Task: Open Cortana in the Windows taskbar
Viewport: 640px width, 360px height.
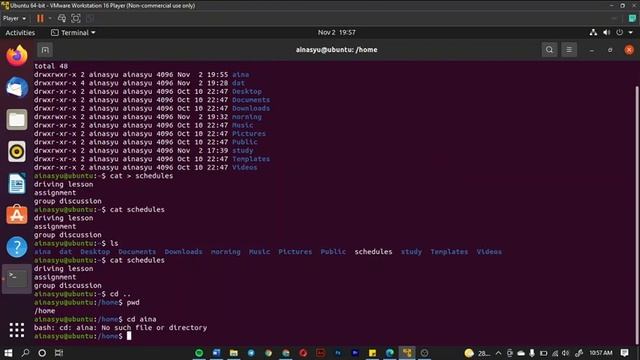Action: pyautogui.click(x=42, y=353)
